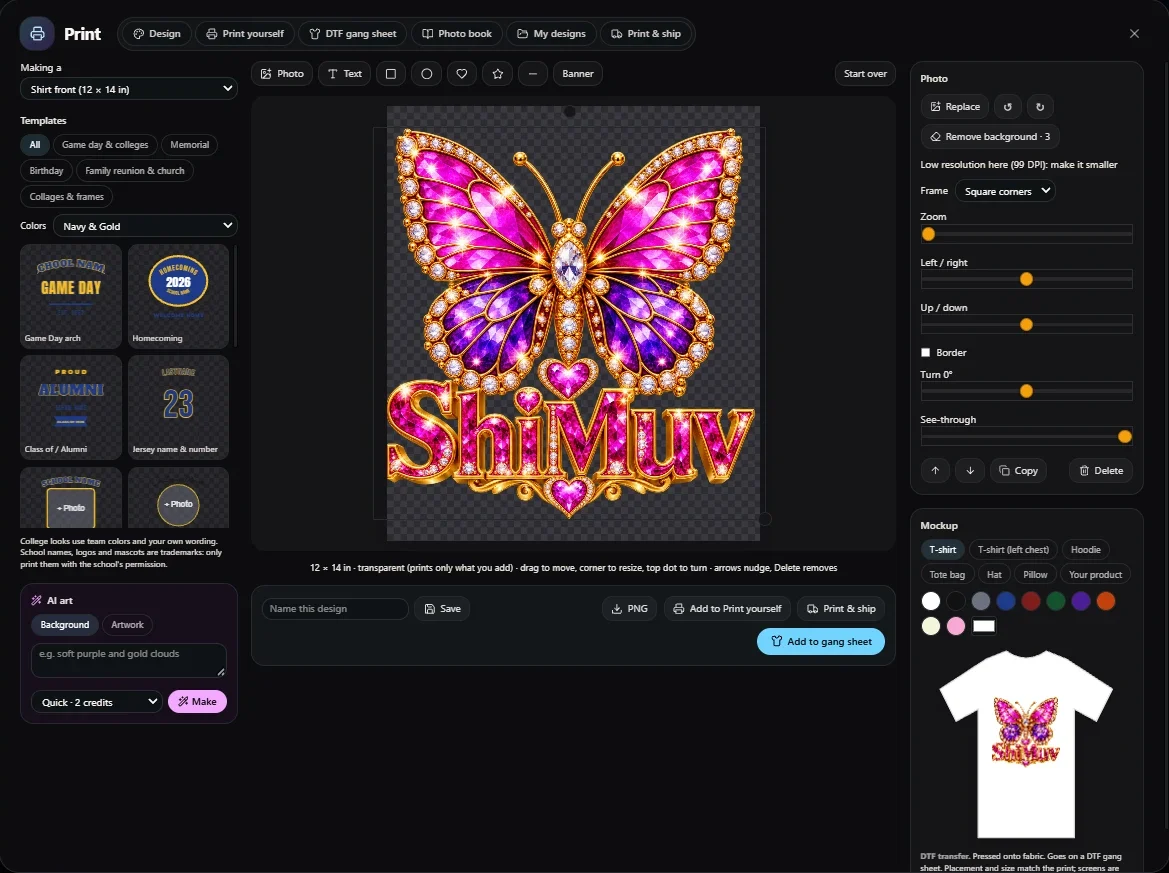Close the Print dialog
Screen dimensions: 1169x873
(x=1134, y=34)
